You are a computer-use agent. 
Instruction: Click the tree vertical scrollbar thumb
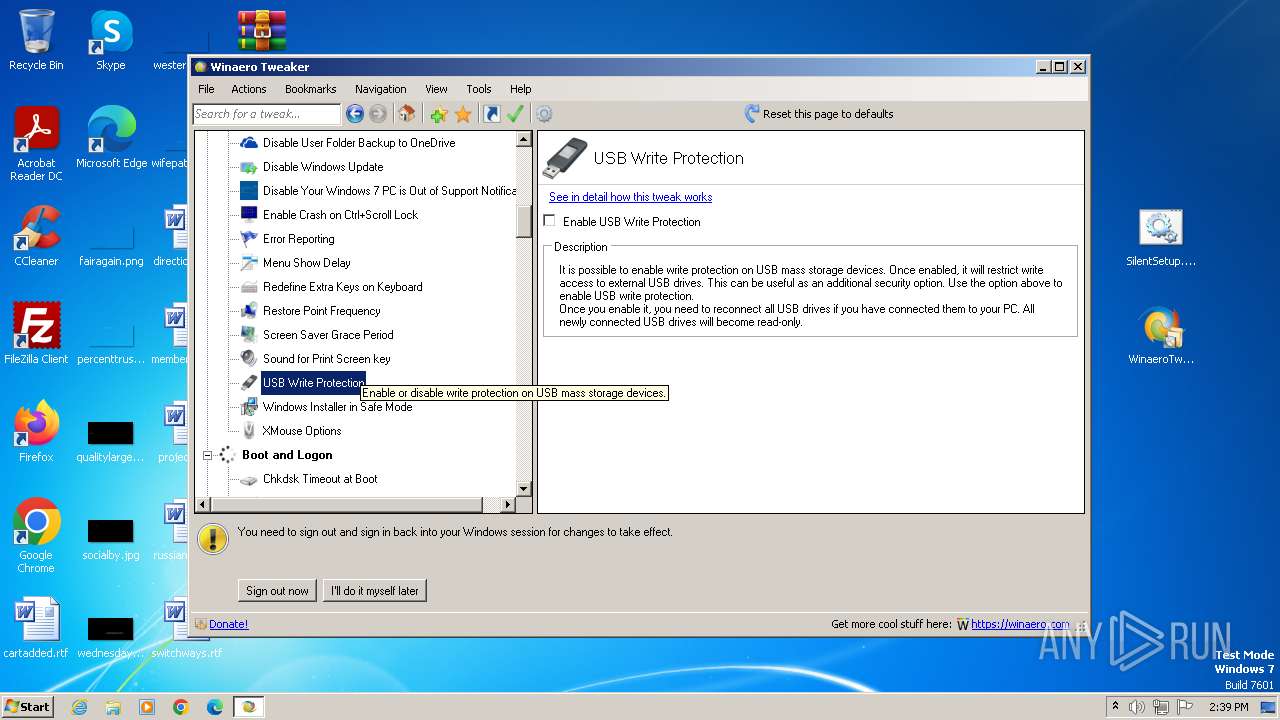tap(524, 221)
